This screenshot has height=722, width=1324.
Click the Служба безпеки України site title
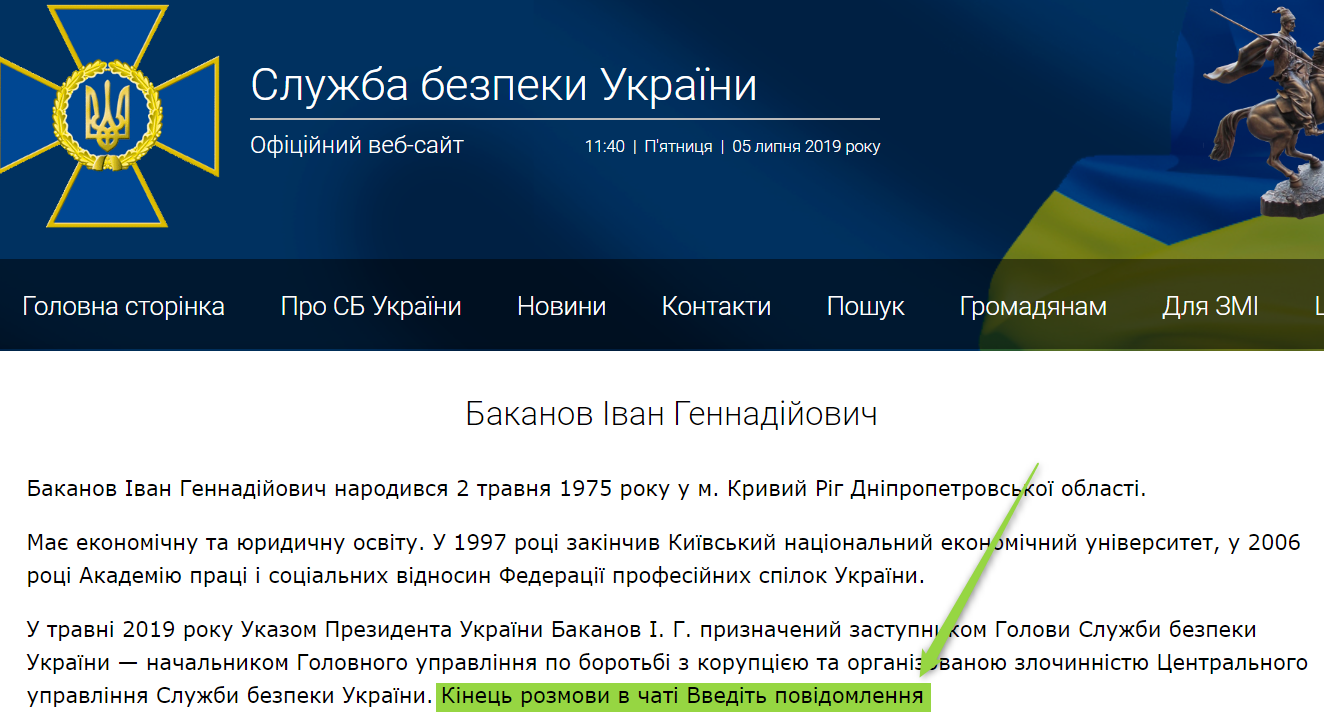click(x=503, y=86)
